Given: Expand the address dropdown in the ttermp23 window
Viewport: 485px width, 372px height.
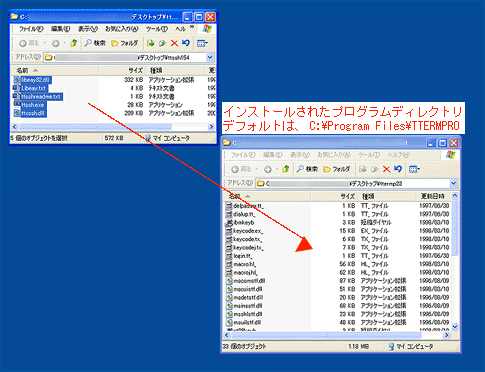Looking at the screenshot, I should pos(453,183).
